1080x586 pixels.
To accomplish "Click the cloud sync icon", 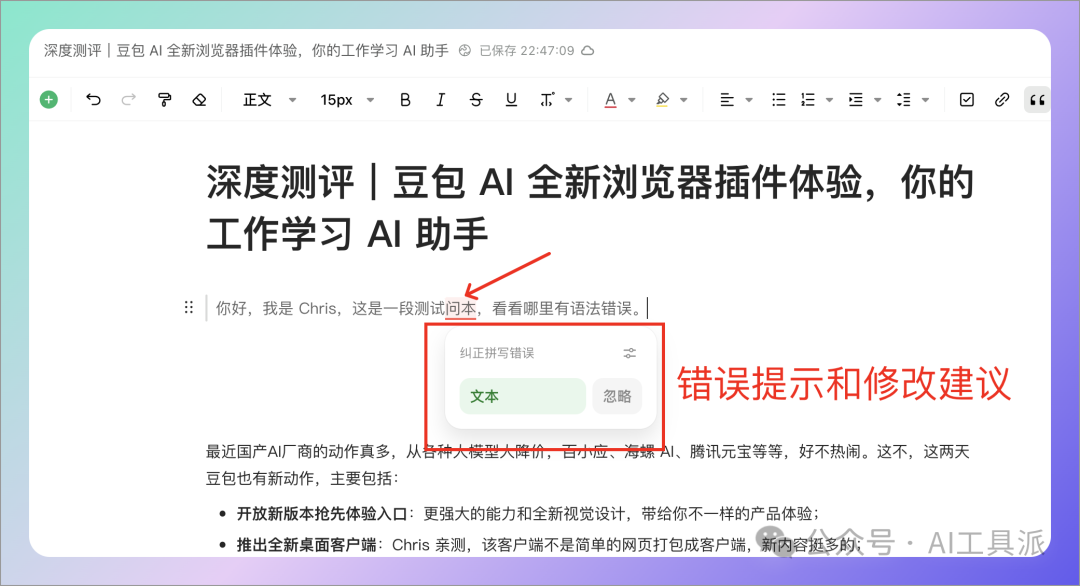I will 588,50.
